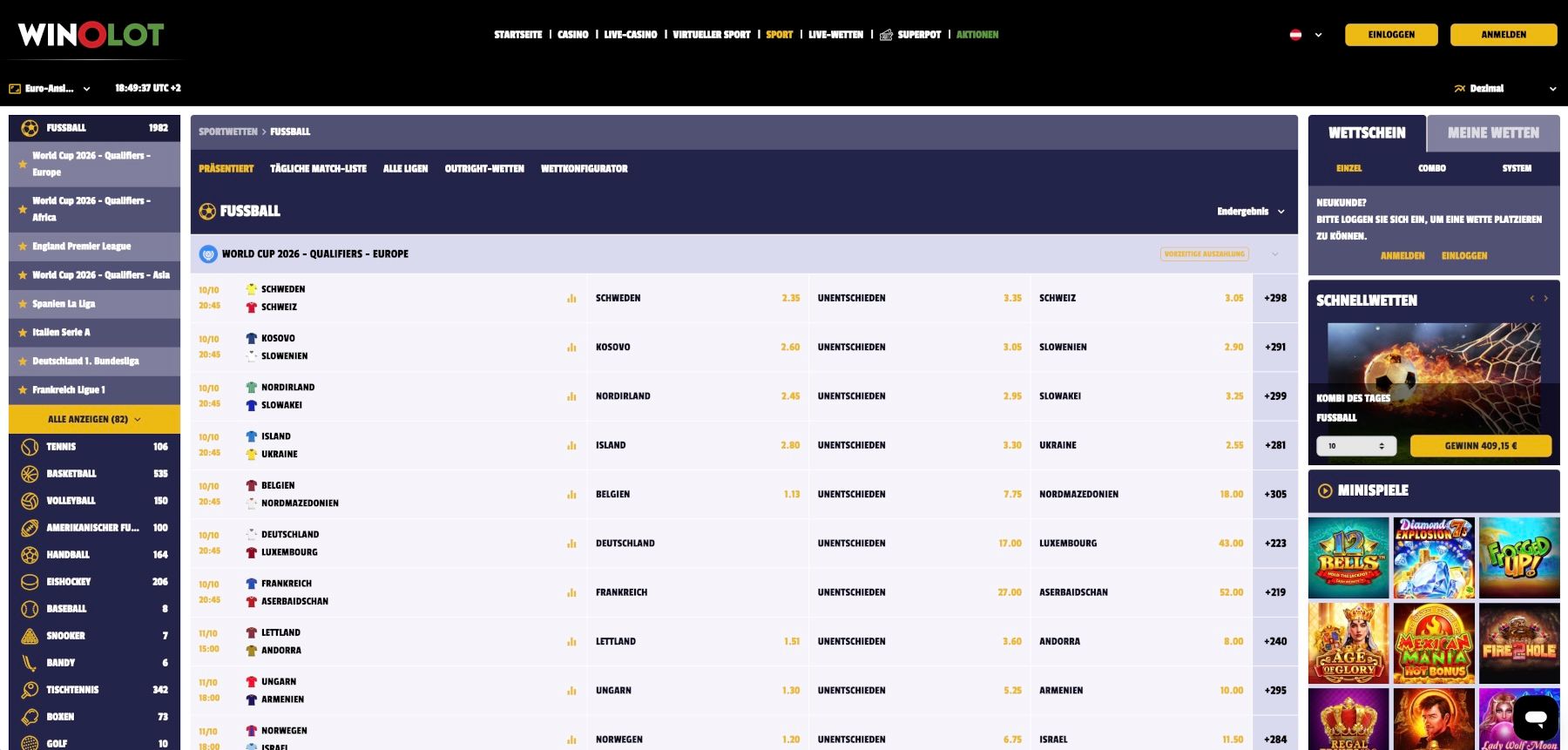This screenshot has height=750, width=1568.
Task: Open the Dezimal odds format dropdown
Action: 1504,89
